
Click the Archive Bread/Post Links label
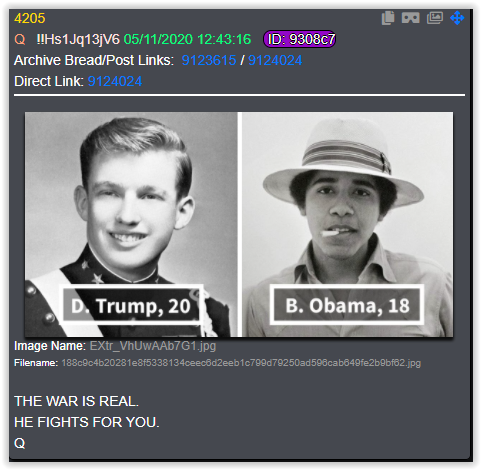94,60
